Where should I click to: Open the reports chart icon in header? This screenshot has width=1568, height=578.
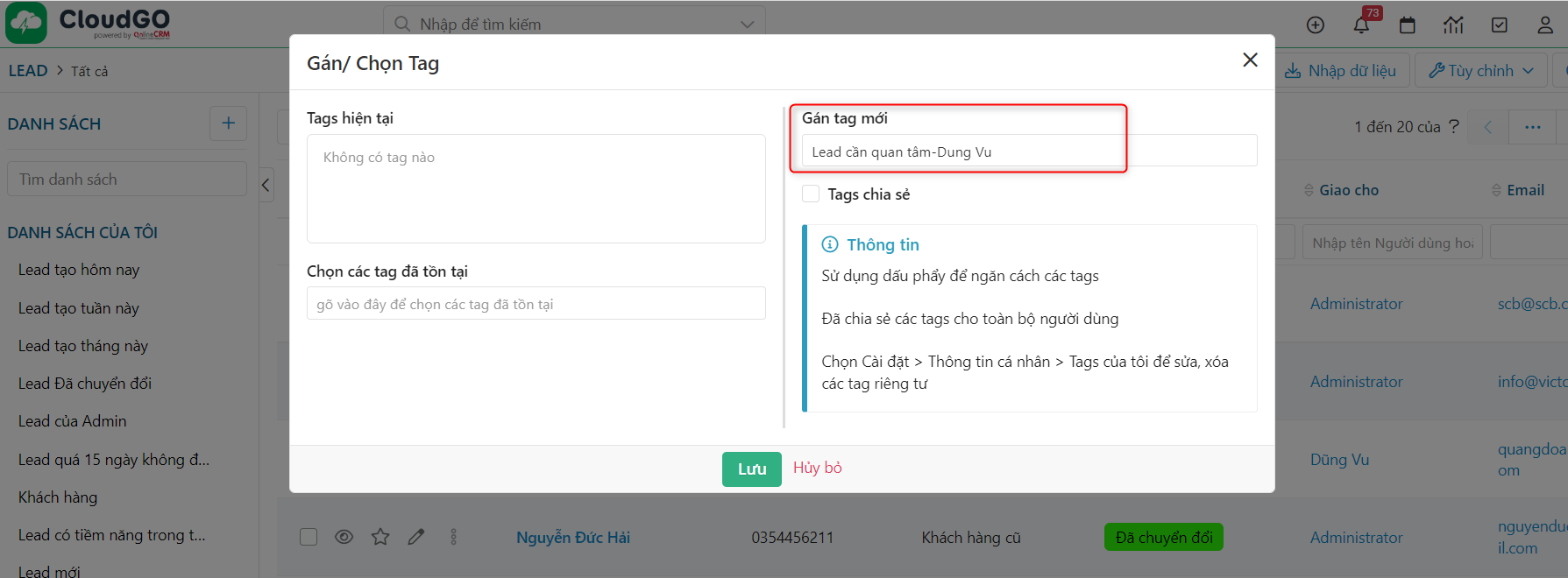1453,25
